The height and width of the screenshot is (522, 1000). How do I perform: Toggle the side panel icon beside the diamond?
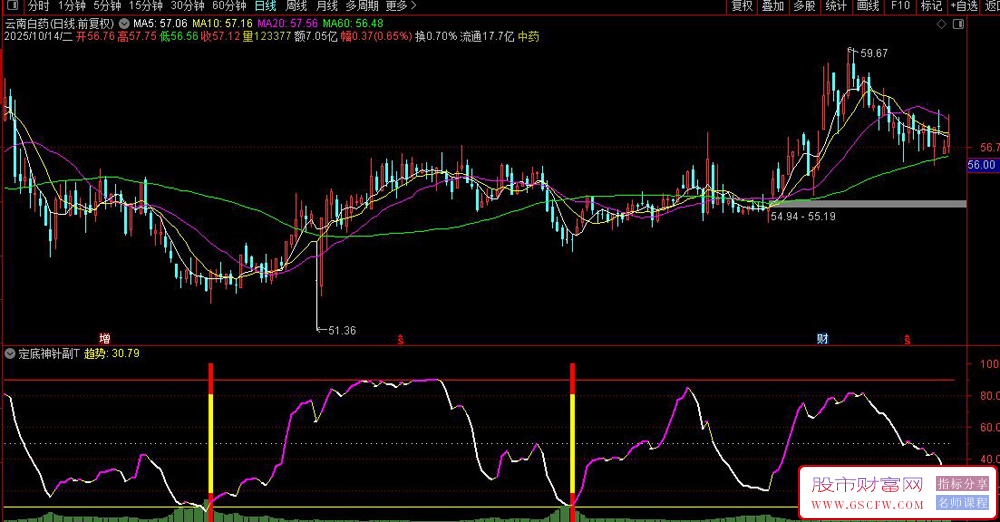pyautogui.click(x=958, y=22)
